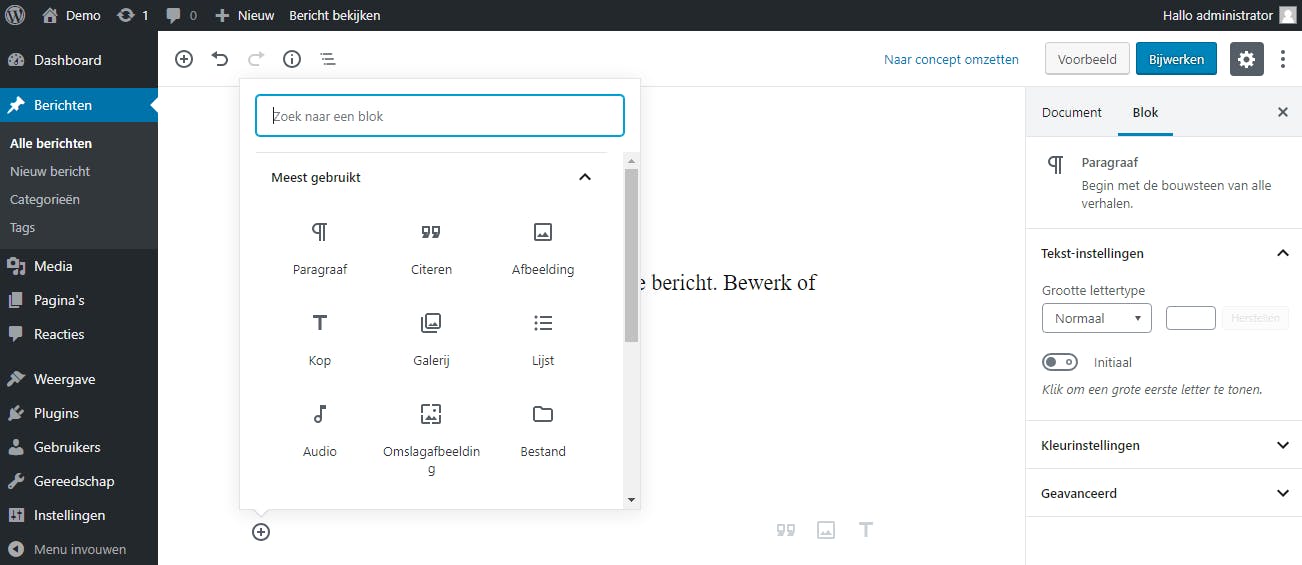
Task: Toggle the settings gear sidebar button
Action: (x=1246, y=59)
